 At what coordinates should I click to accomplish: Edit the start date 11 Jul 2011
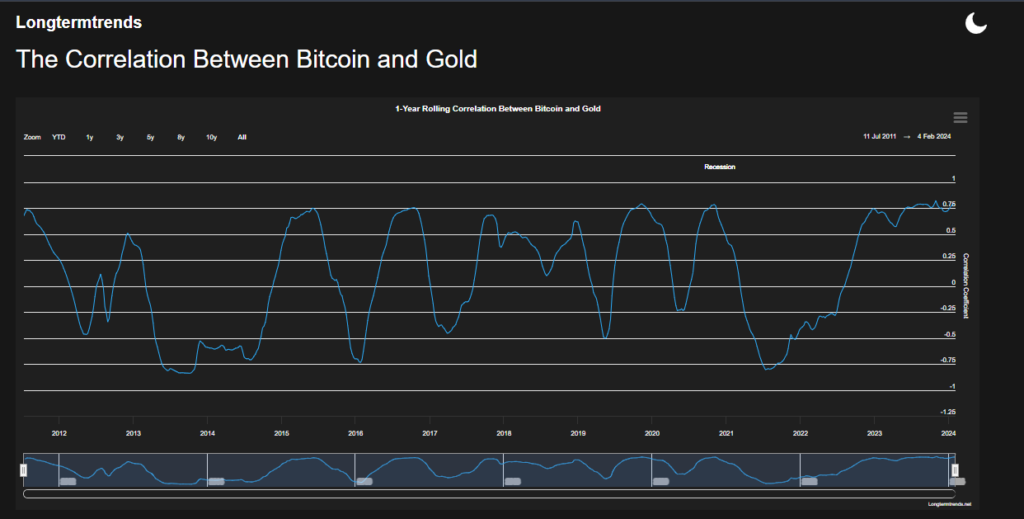[881, 135]
